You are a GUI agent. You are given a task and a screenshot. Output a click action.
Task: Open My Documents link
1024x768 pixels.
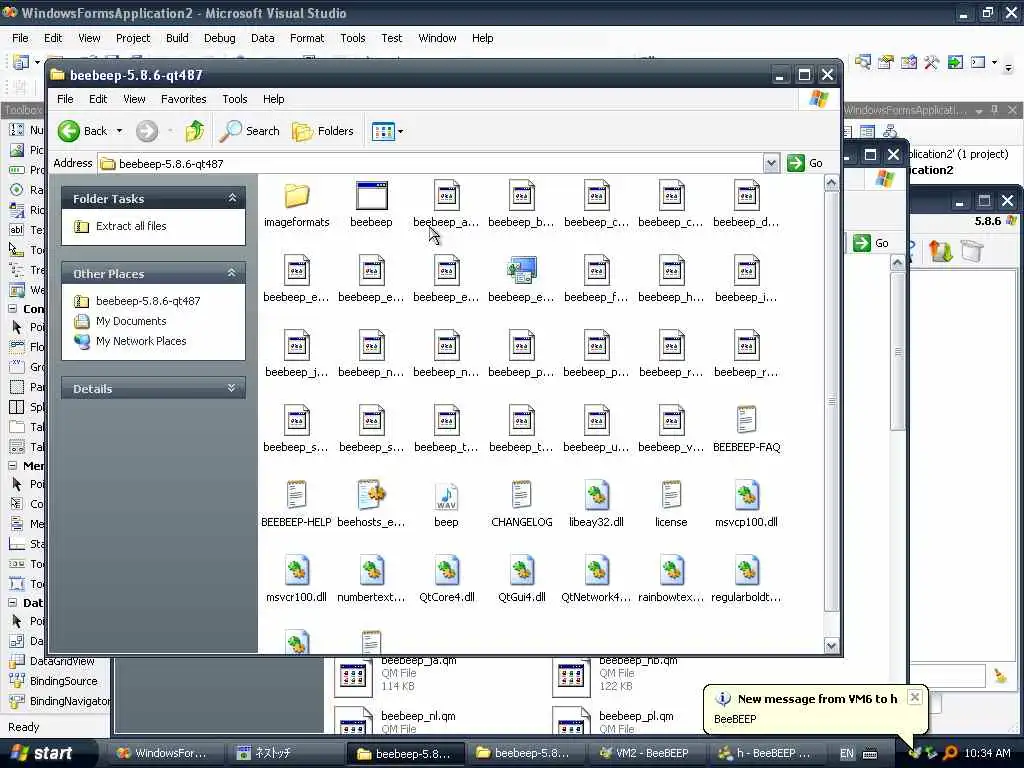click(131, 321)
